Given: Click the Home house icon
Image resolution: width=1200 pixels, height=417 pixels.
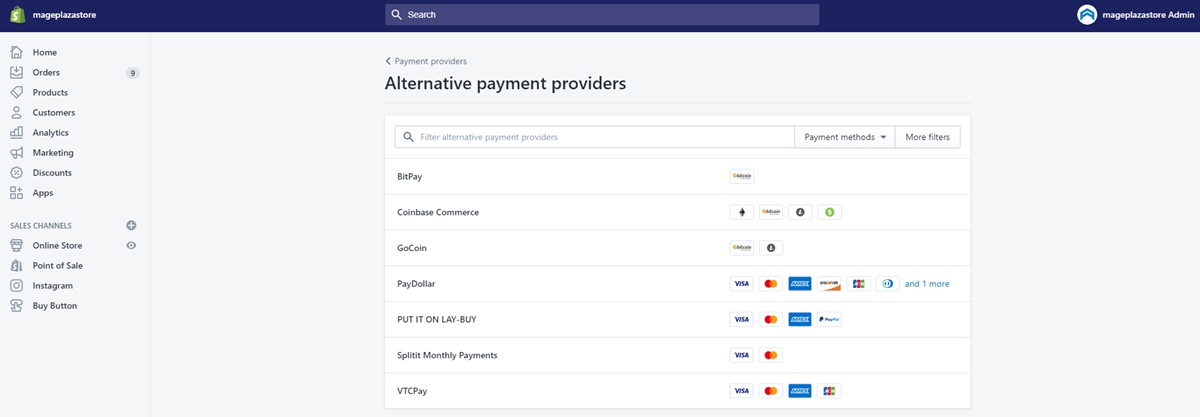Looking at the screenshot, I should (16, 52).
